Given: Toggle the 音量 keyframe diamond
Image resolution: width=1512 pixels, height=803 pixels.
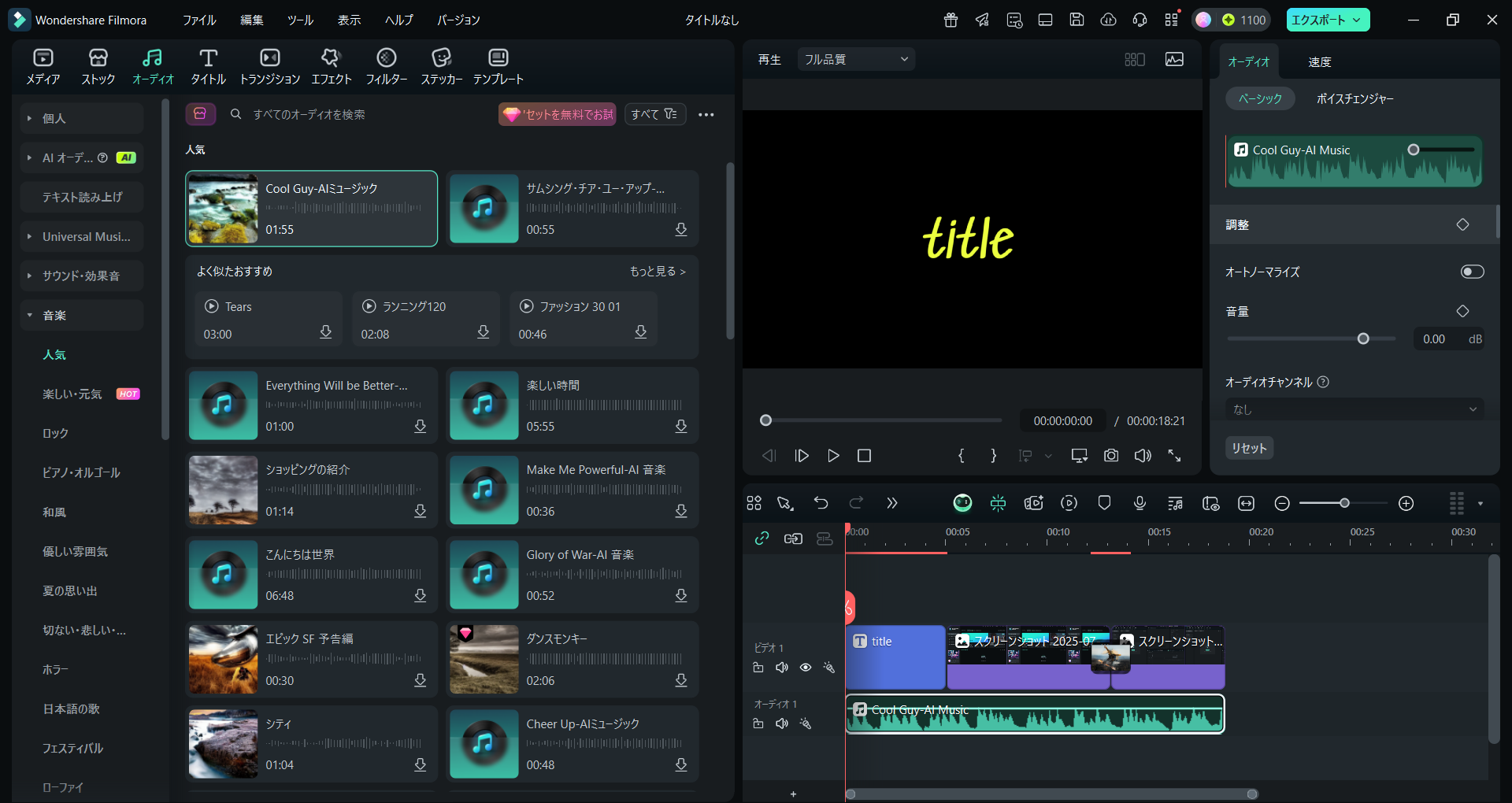Looking at the screenshot, I should click(x=1462, y=311).
